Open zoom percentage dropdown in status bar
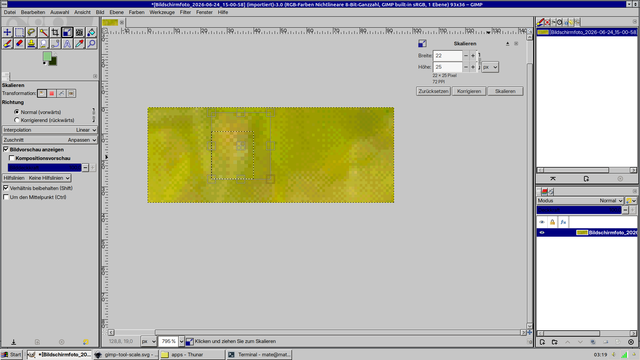The image size is (640, 360). pos(181,341)
